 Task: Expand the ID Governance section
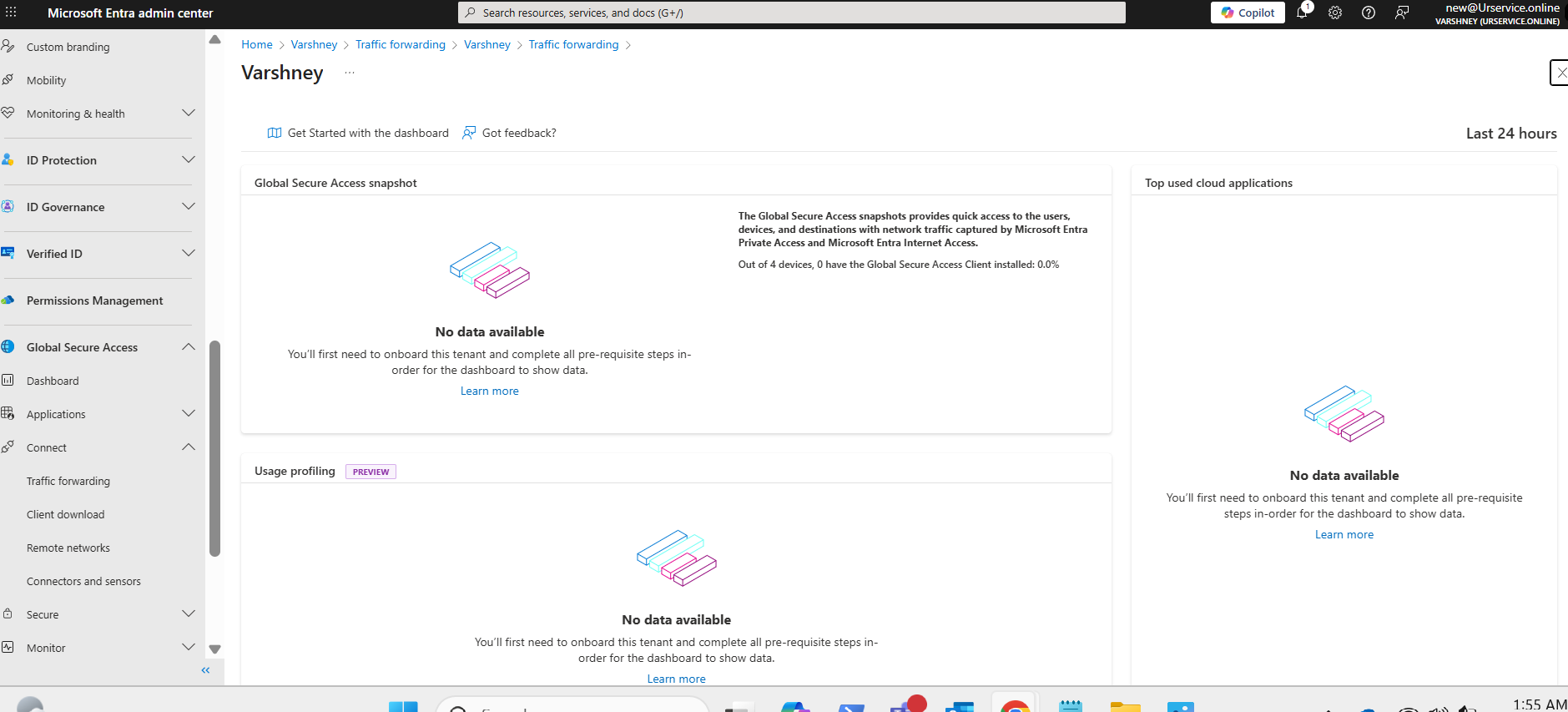(189, 206)
